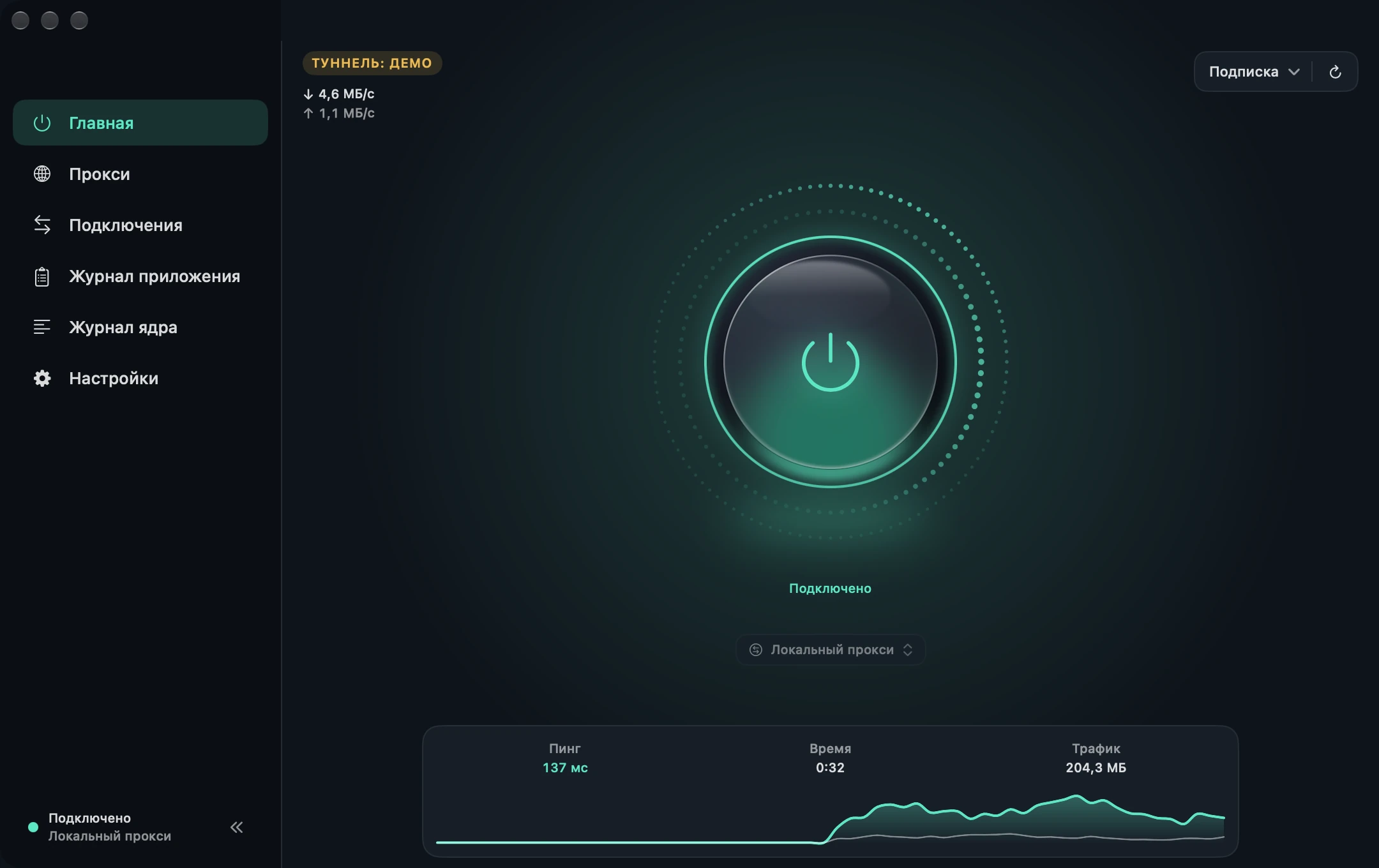This screenshot has width=1379, height=868.
Task: Click the upload speed 1,1 МБ/с
Action: (339, 113)
